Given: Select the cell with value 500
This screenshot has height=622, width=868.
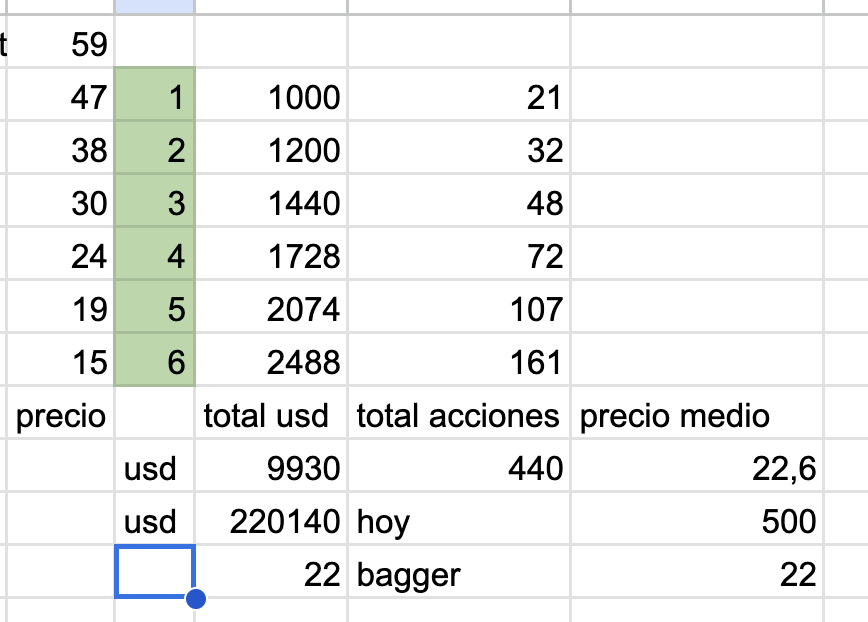Looking at the screenshot, I should (697, 521).
